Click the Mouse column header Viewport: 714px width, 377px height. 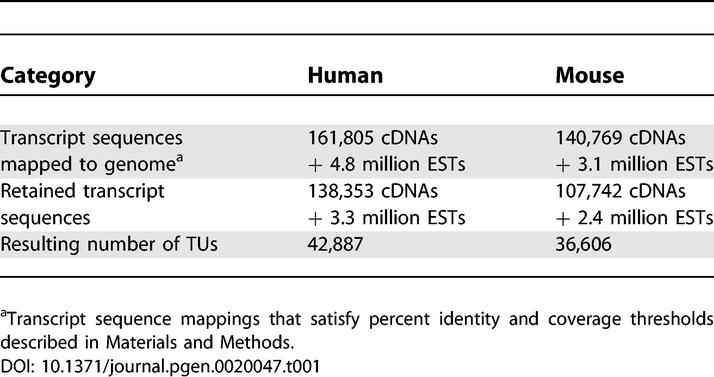click(590, 75)
